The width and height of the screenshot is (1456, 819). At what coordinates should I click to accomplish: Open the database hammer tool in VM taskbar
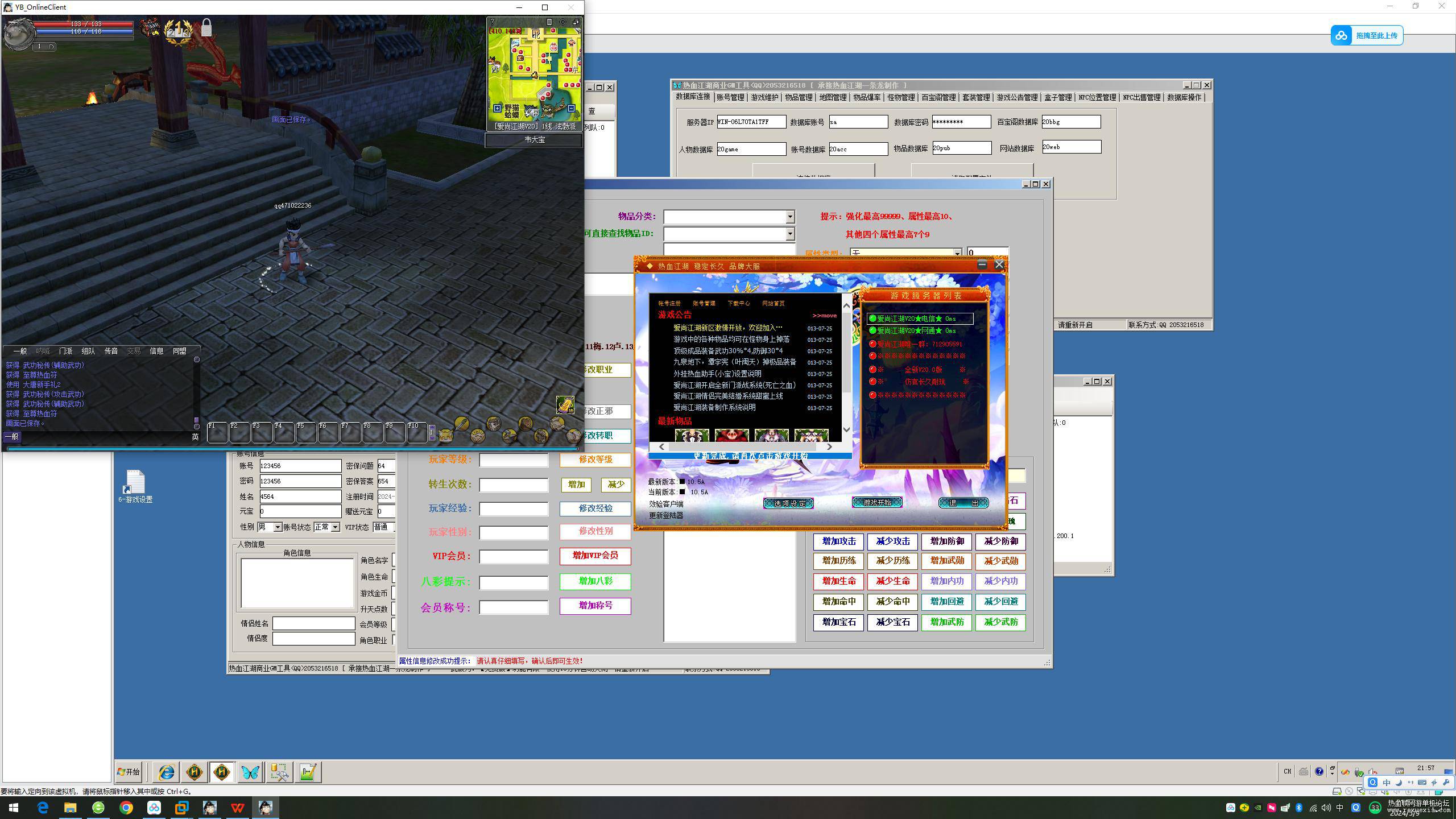(279, 772)
